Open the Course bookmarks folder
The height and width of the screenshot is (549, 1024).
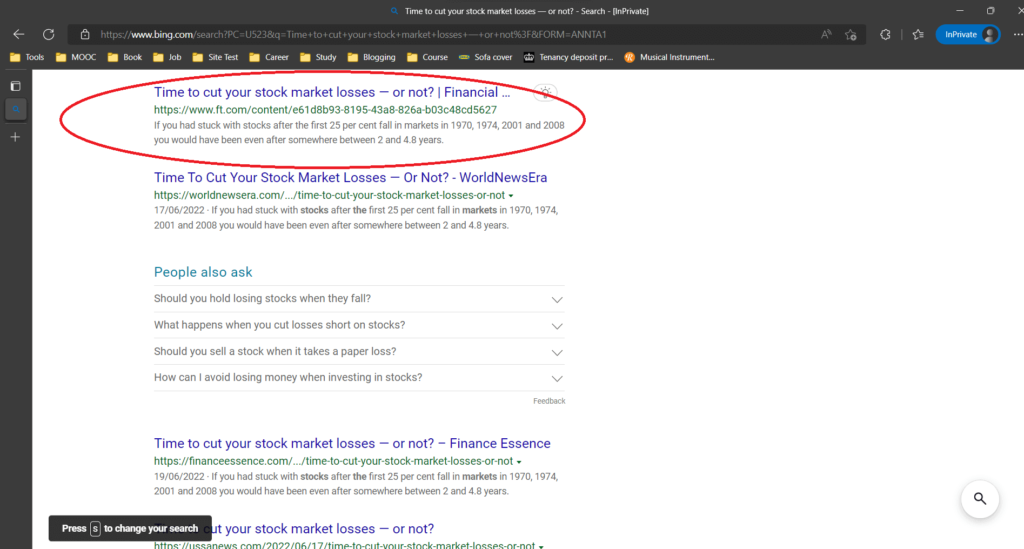click(x=427, y=57)
